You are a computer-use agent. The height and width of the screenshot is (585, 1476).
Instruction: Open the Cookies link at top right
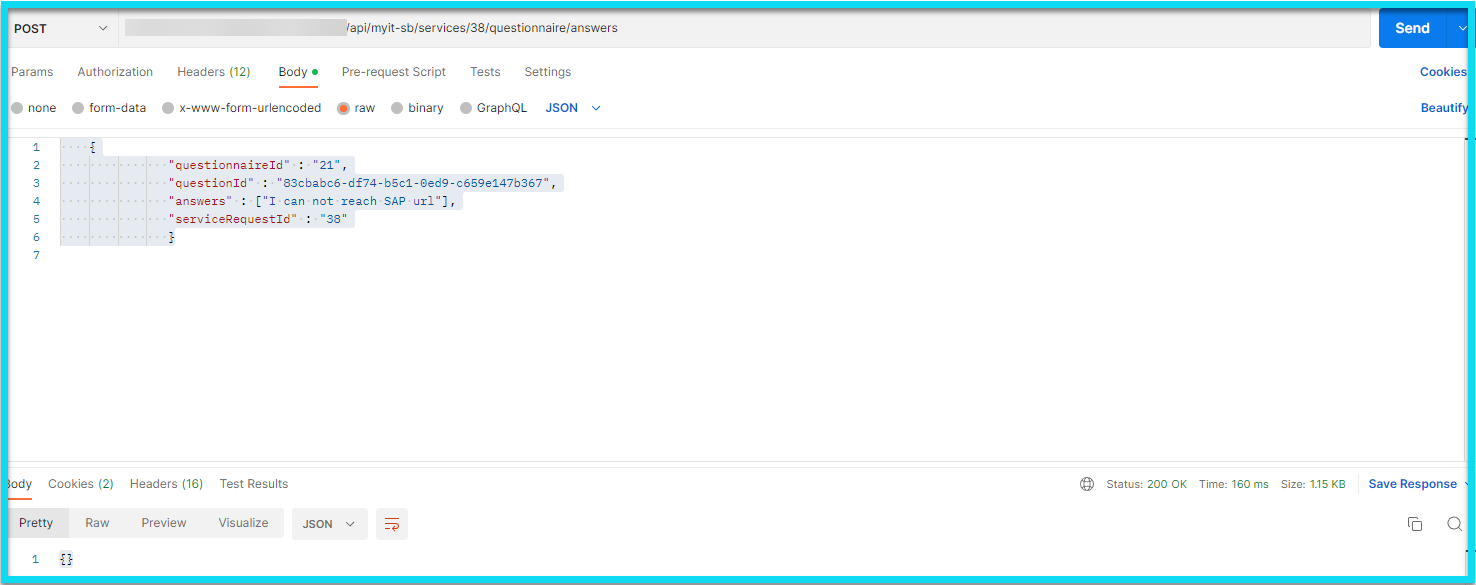click(1443, 72)
